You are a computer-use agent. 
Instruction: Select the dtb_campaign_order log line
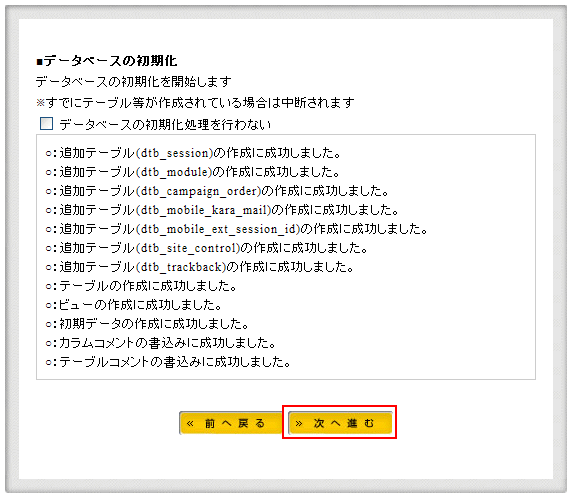pyautogui.click(x=217, y=191)
